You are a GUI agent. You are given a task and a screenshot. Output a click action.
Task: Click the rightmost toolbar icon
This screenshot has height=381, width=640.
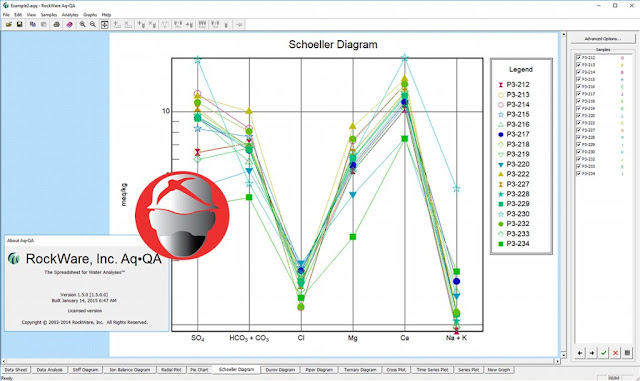[x=239, y=25]
